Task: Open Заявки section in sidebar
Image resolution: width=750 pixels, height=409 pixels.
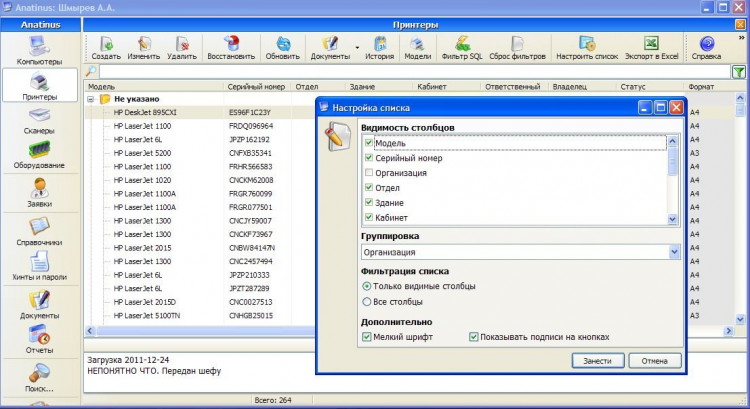Action: tap(39, 192)
